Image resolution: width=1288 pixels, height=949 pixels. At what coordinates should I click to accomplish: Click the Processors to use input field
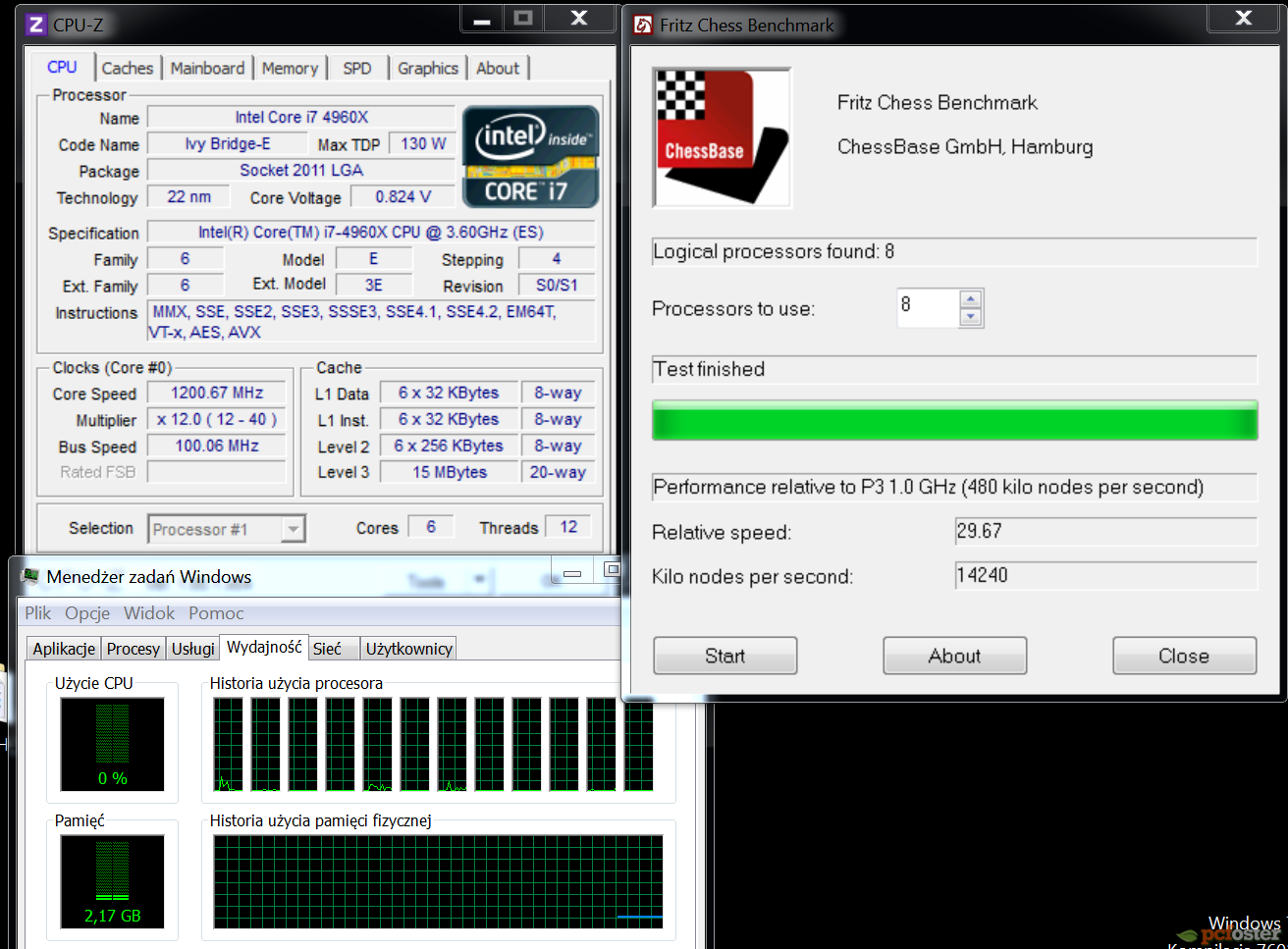coord(928,307)
